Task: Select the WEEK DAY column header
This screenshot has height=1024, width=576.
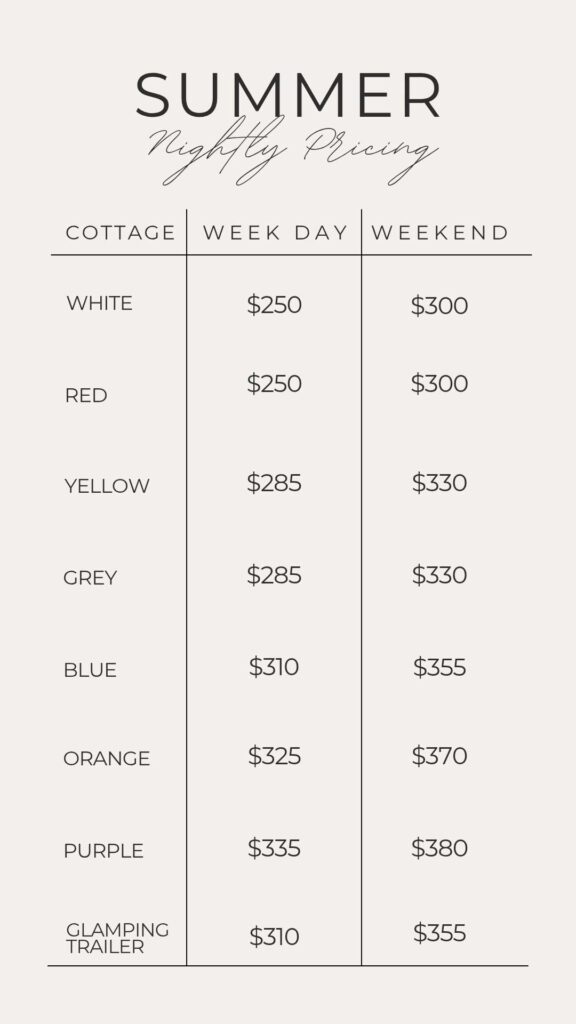Action: [x=275, y=232]
